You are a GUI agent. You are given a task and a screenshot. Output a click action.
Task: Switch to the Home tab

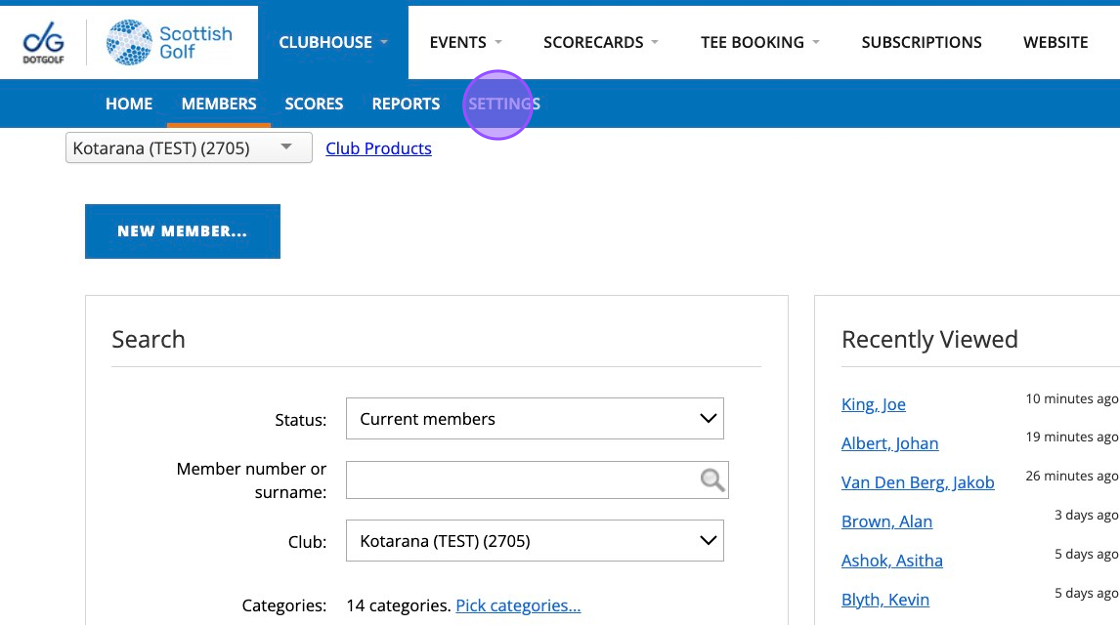click(x=129, y=104)
